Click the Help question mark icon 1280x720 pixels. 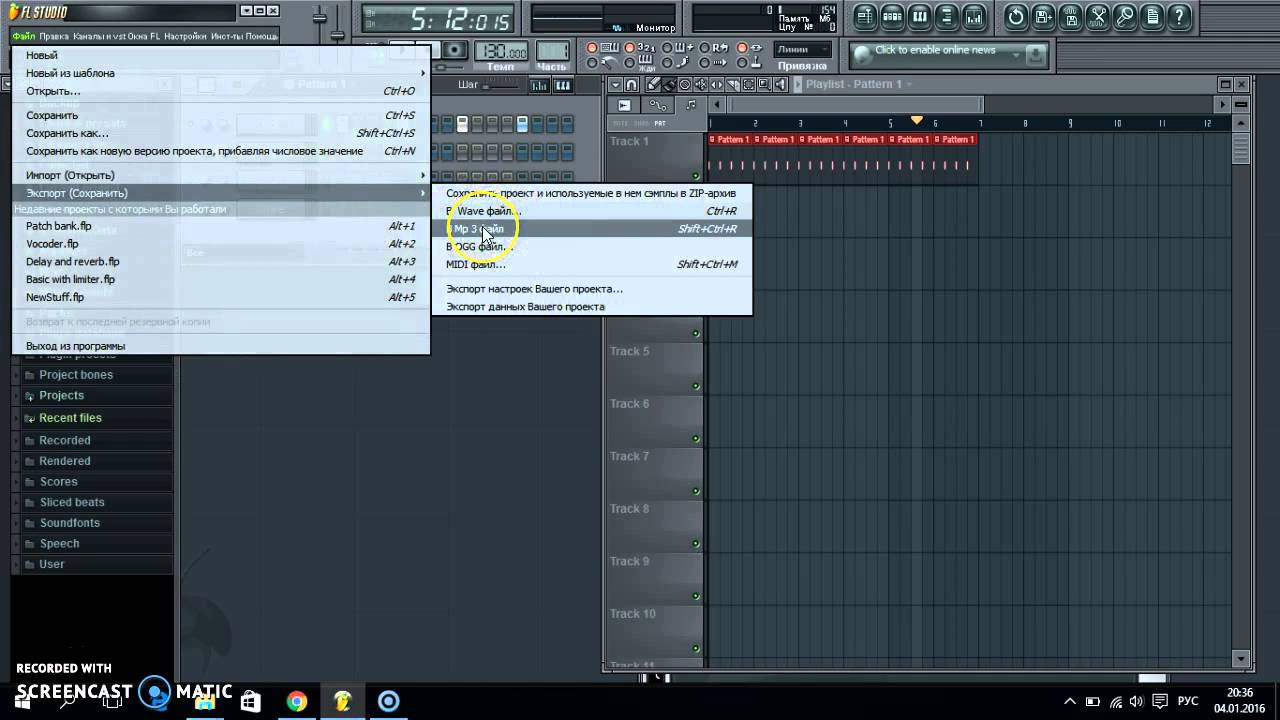1178,17
